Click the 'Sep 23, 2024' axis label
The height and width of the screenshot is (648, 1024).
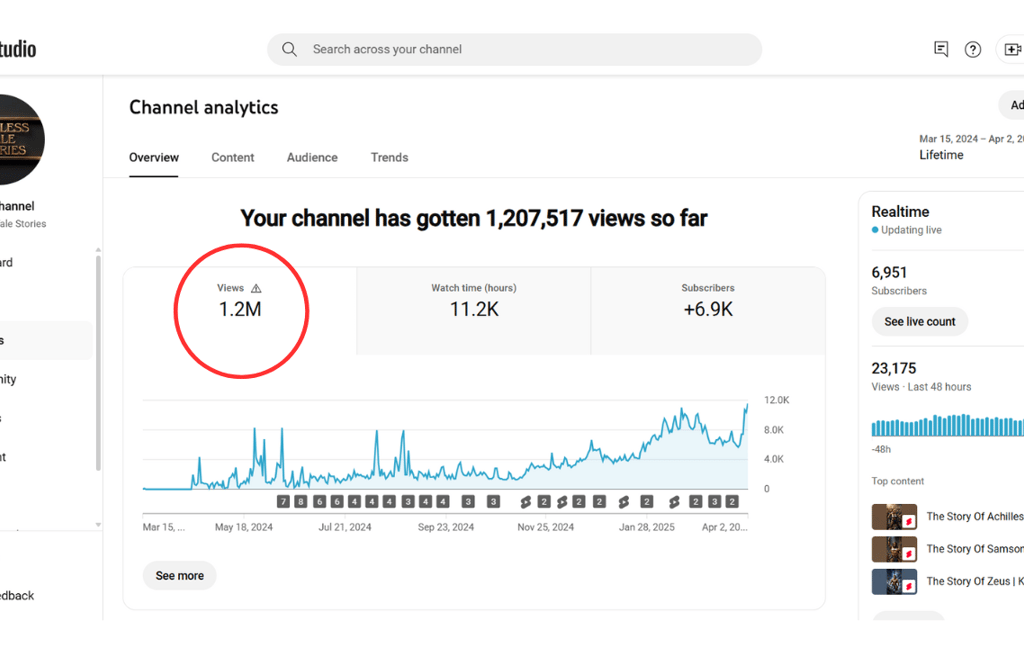(x=446, y=527)
